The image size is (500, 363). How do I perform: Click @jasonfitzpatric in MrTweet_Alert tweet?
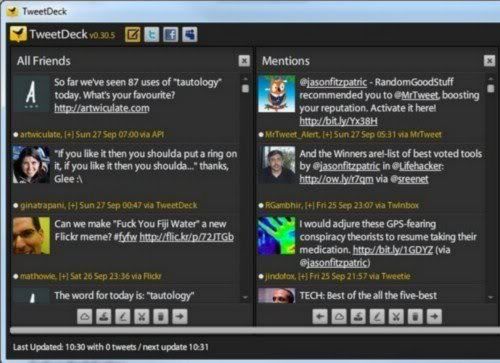(x=333, y=82)
